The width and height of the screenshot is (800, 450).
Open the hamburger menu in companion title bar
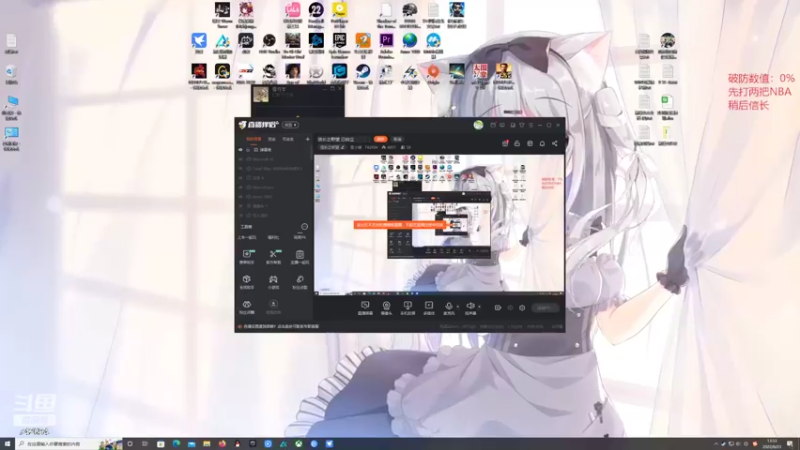(531, 125)
